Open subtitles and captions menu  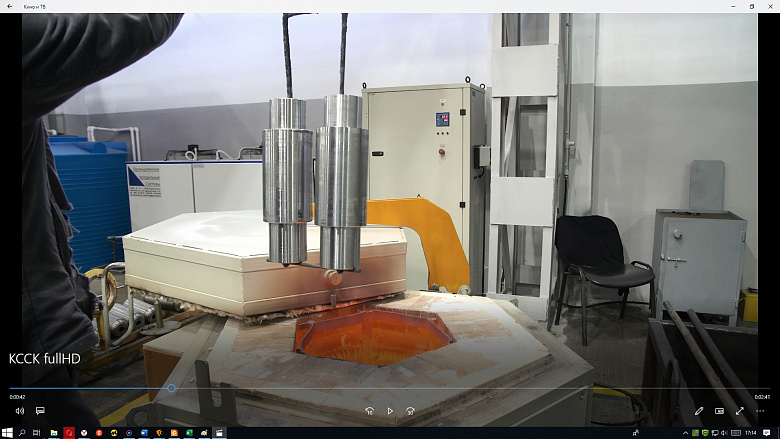click(x=40, y=411)
